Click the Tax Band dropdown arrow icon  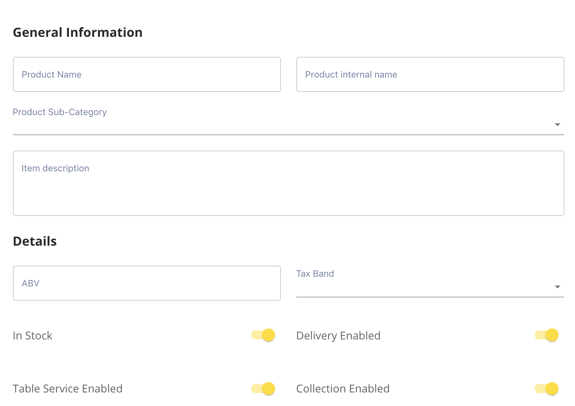[x=557, y=287]
